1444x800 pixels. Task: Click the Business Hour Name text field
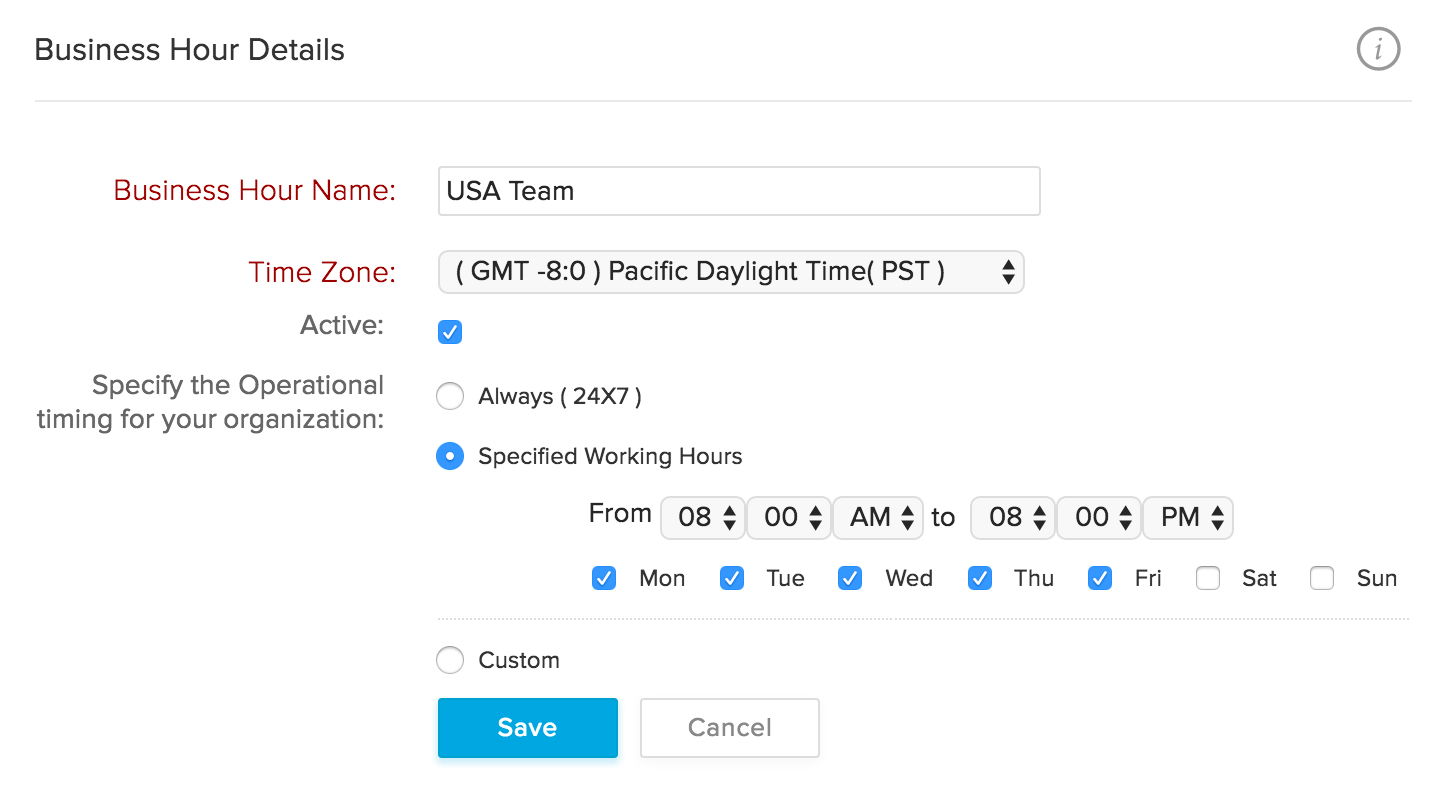[739, 191]
